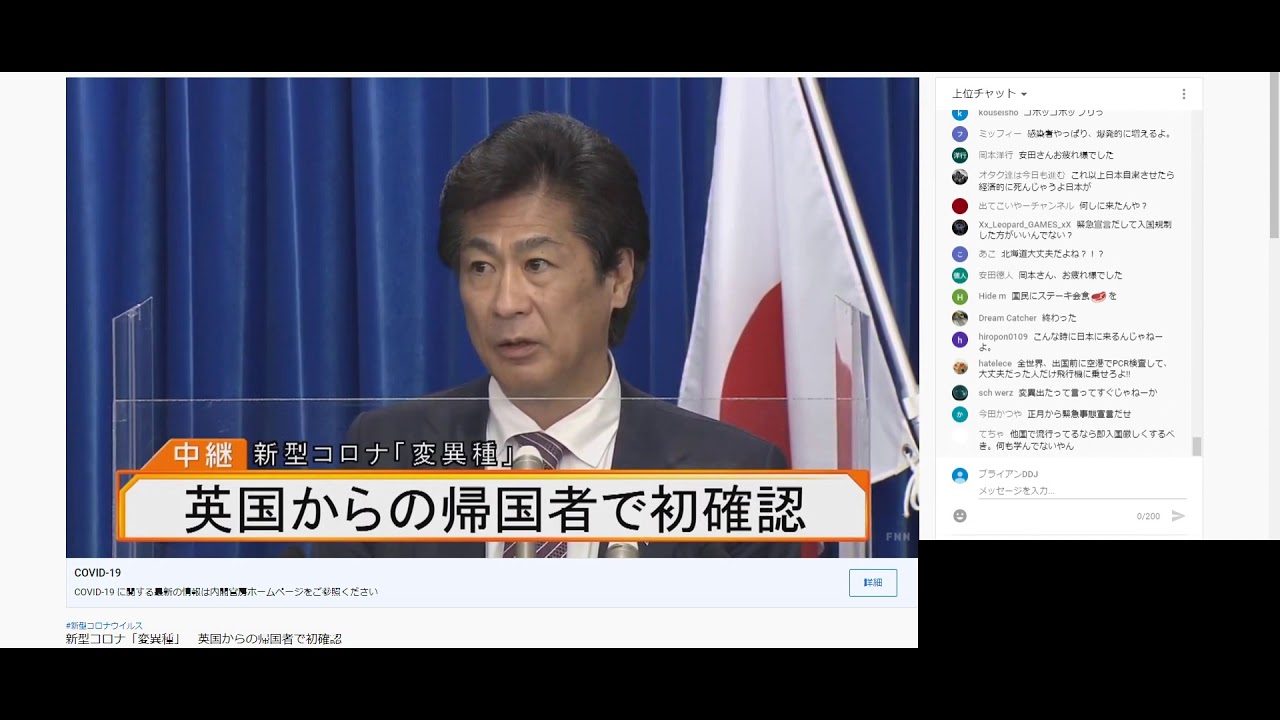
Task: Click the hatelece avatar in chat
Action: pyautogui.click(x=959, y=367)
